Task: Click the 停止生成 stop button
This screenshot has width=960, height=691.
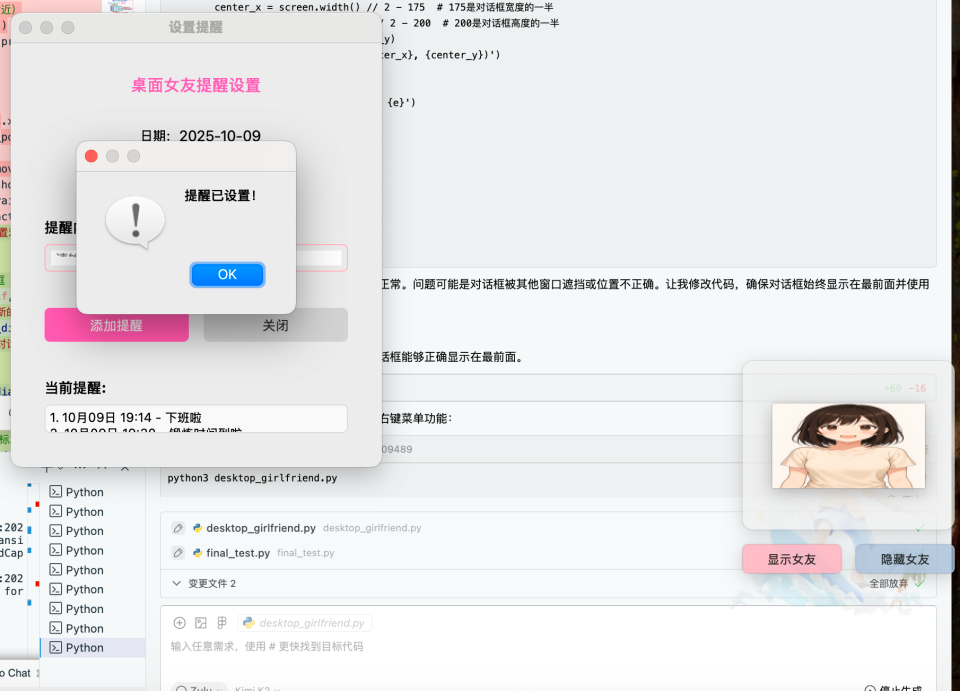Action: (893, 688)
